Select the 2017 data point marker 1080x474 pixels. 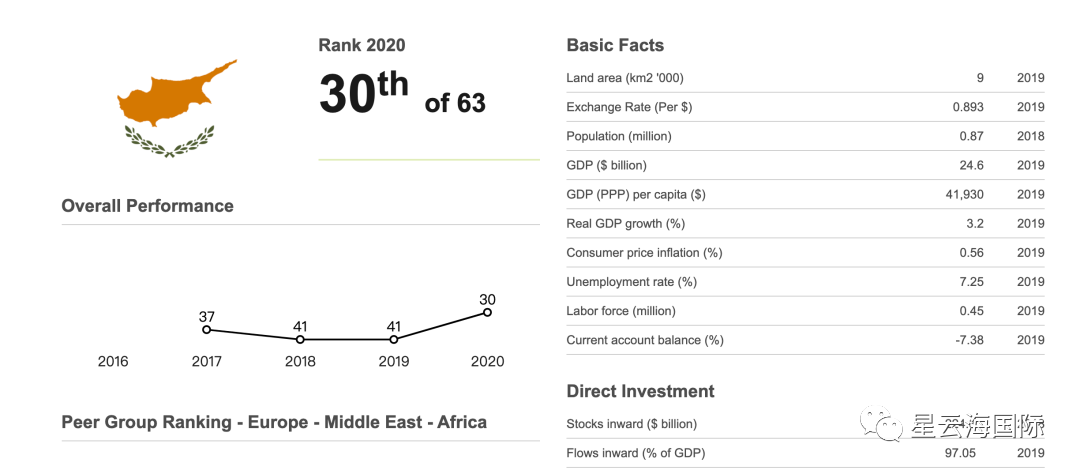coord(207,330)
